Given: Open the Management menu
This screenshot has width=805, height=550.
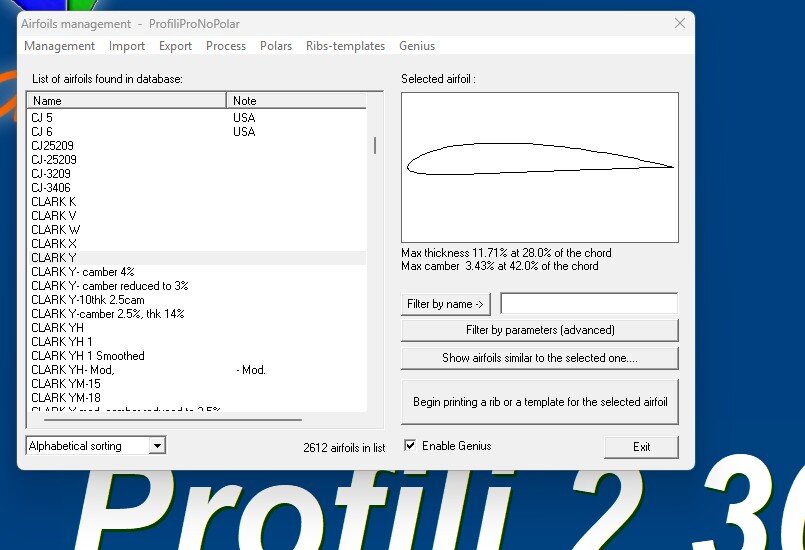Looking at the screenshot, I should click(59, 46).
